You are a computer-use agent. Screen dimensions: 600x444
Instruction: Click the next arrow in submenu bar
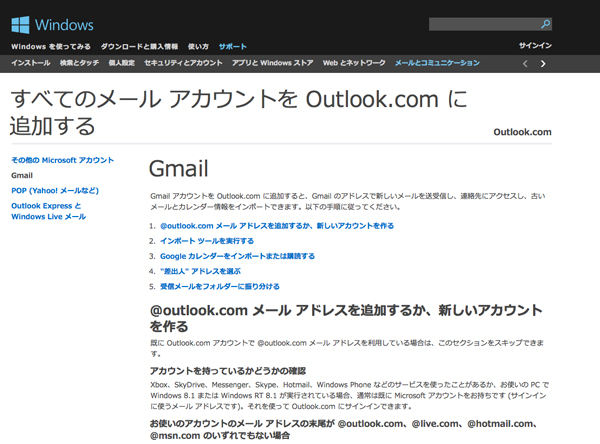[x=543, y=63]
